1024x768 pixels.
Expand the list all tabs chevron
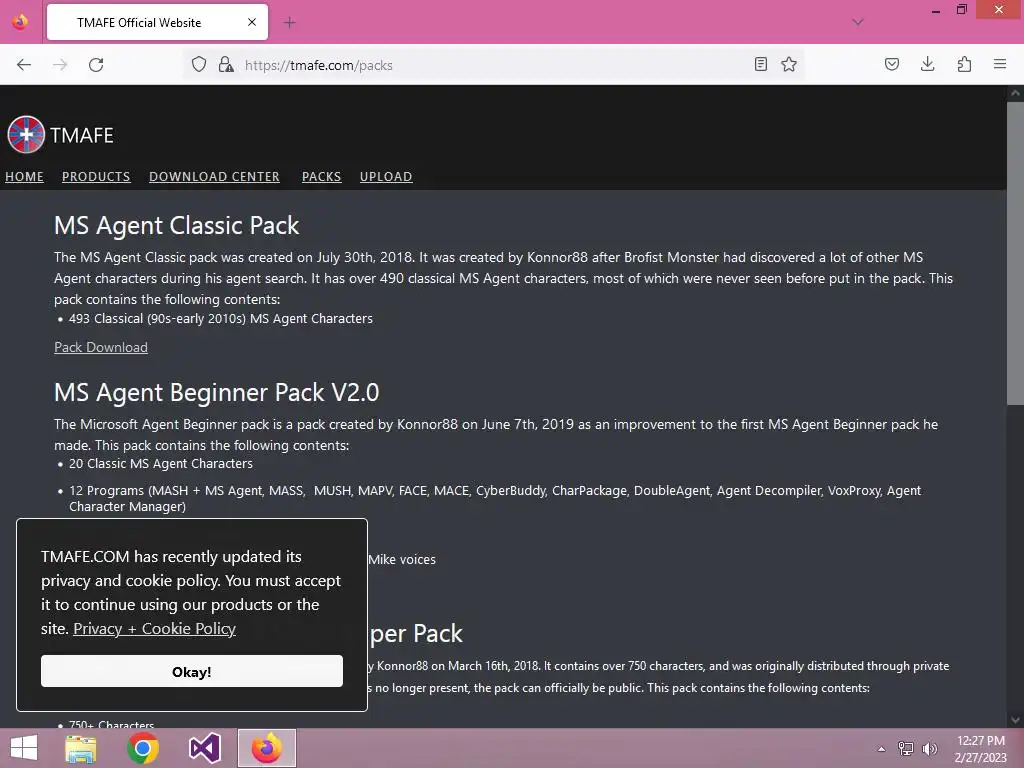[858, 22]
